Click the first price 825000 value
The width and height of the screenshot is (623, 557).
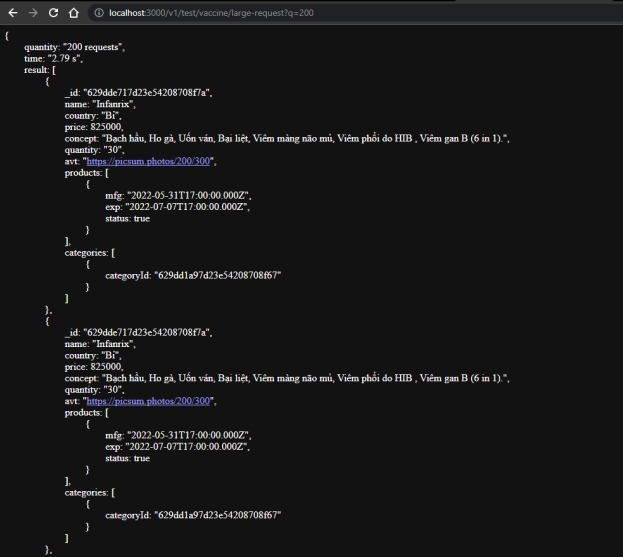click(106, 127)
